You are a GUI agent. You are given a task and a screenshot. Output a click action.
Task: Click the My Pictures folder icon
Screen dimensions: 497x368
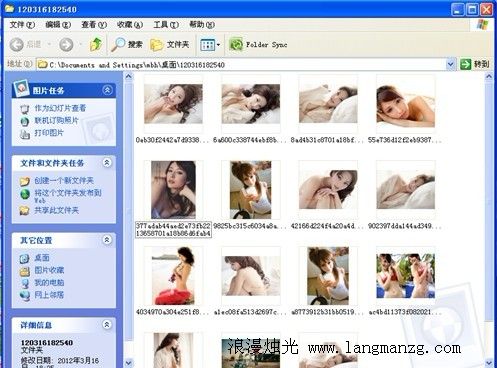point(25,271)
